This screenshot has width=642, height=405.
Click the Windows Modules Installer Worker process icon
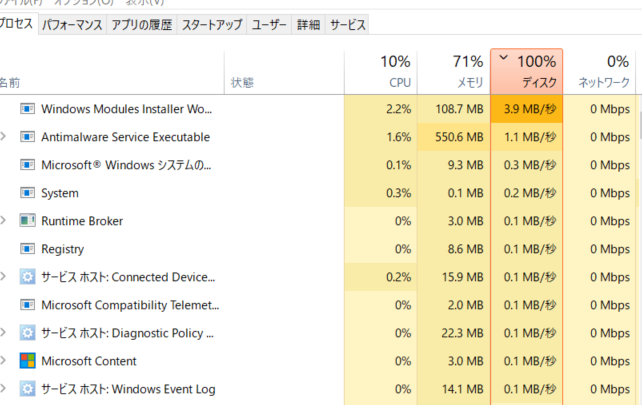tap(27, 109)
